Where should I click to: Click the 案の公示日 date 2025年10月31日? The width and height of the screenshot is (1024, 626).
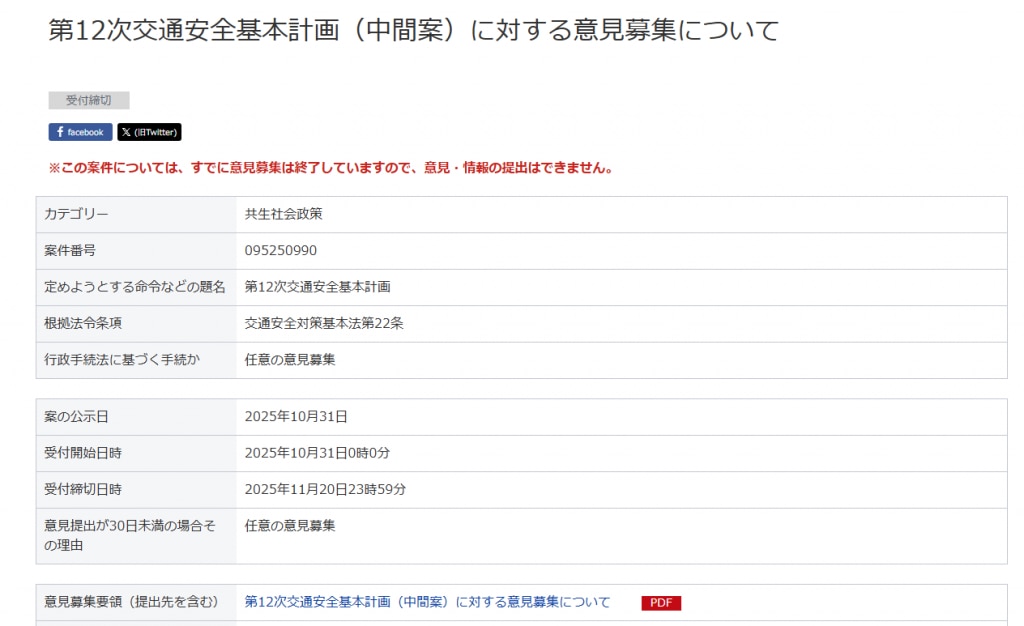(296, 416)
